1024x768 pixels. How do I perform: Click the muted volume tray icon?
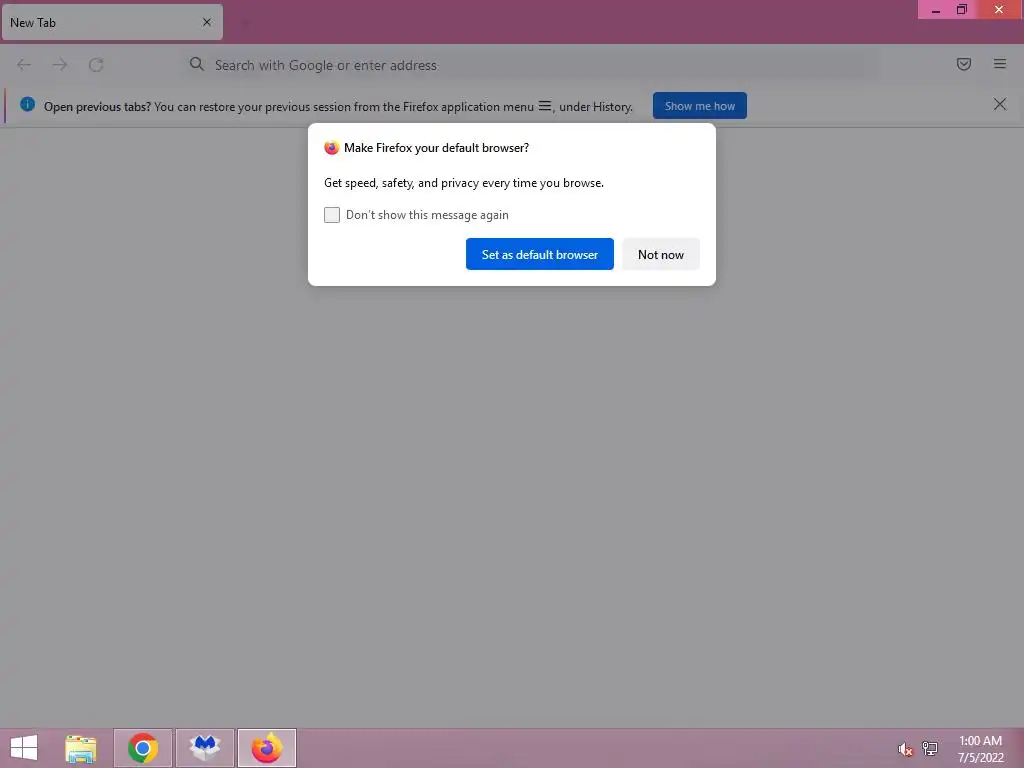(905, 749)
